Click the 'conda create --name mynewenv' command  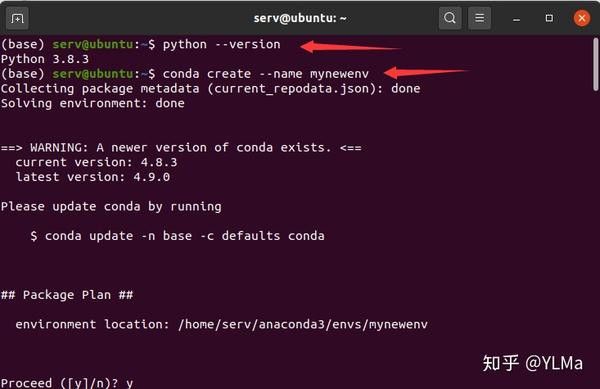(x=266, y=73)
